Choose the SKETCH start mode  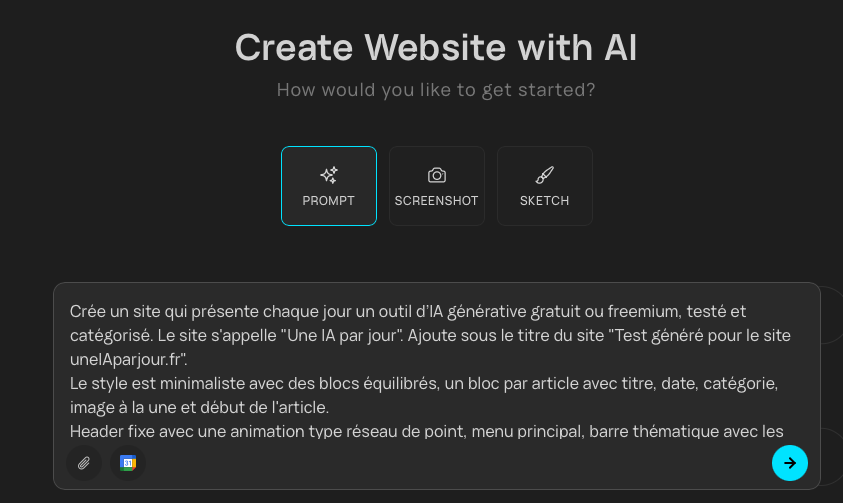pyautogui.click(x=544, y=201)
